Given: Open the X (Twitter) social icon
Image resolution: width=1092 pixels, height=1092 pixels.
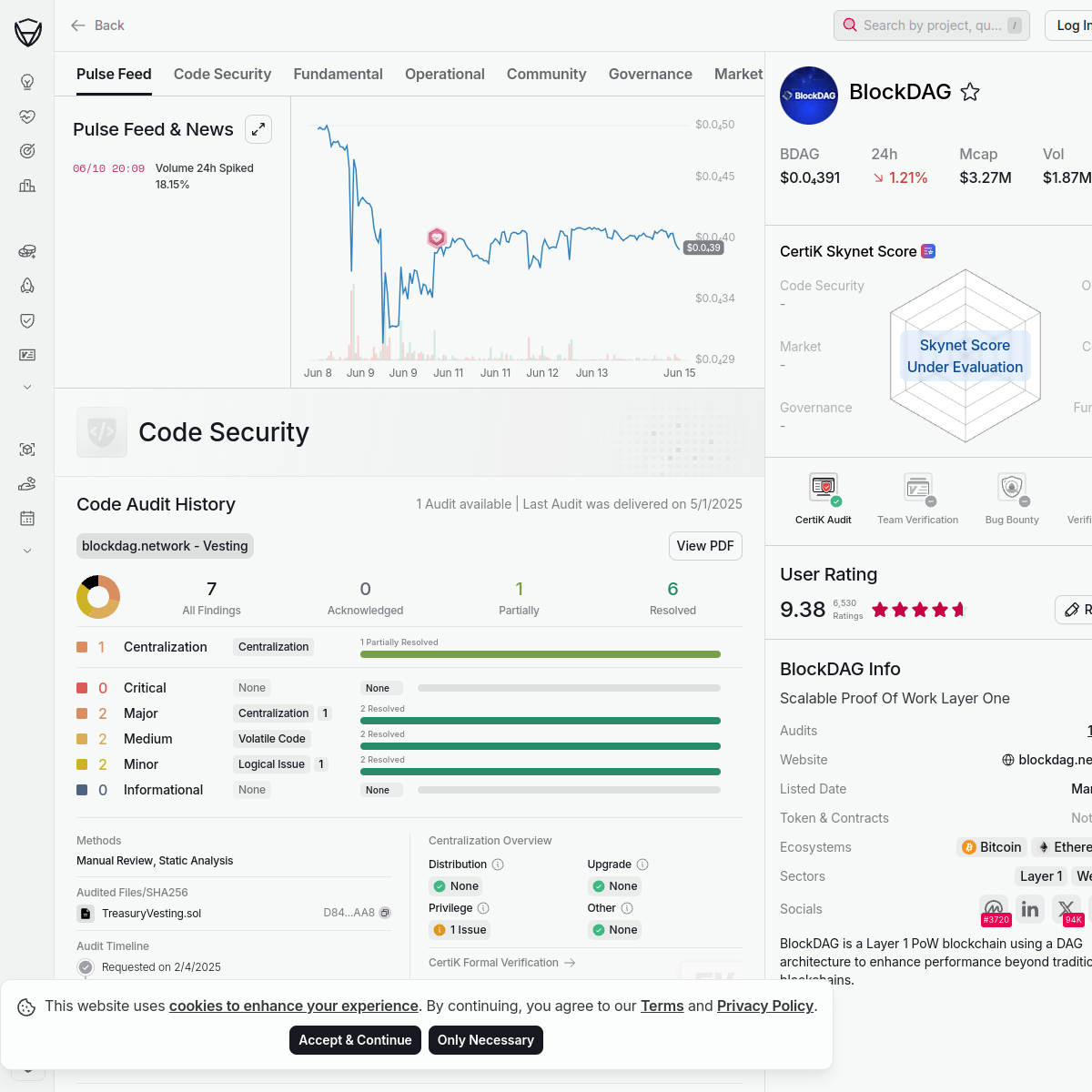Looking at the screenshot, I should [x=1067, y=909].
